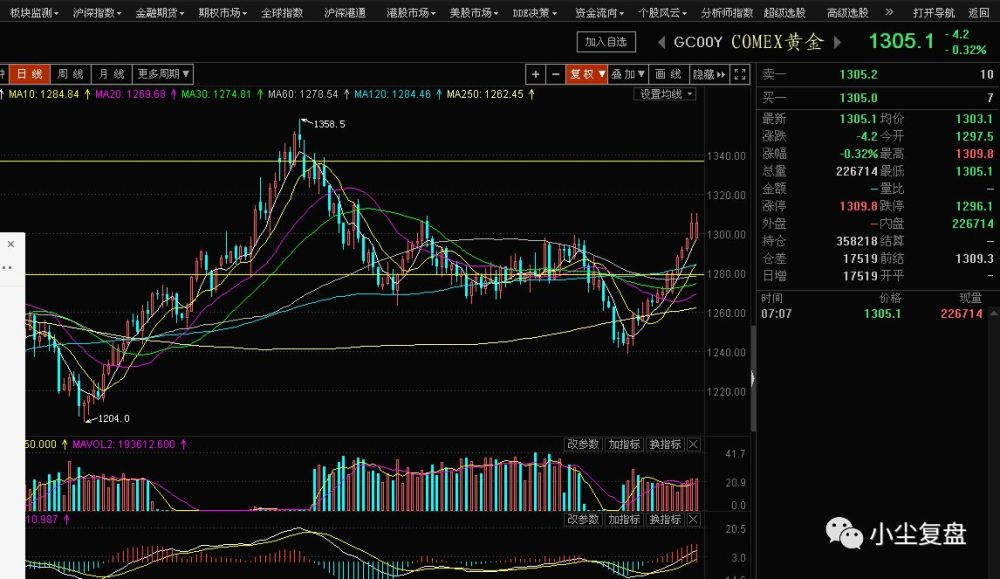The width and height of the screenshot is (1000, 579).
Task: Click MA60: 1278.54 indicator label
Action: click(x=303, y=94)
